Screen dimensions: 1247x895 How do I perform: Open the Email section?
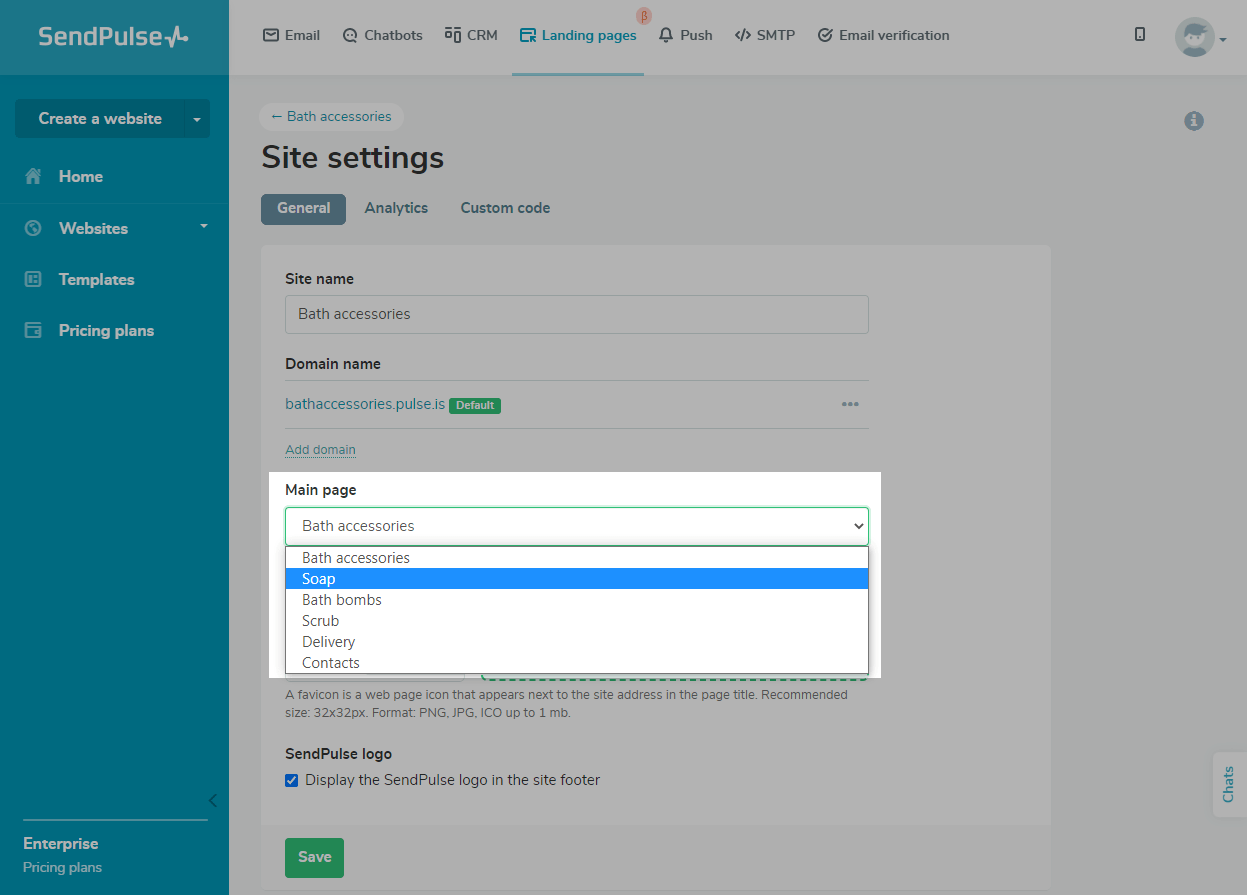click(291, 35)
